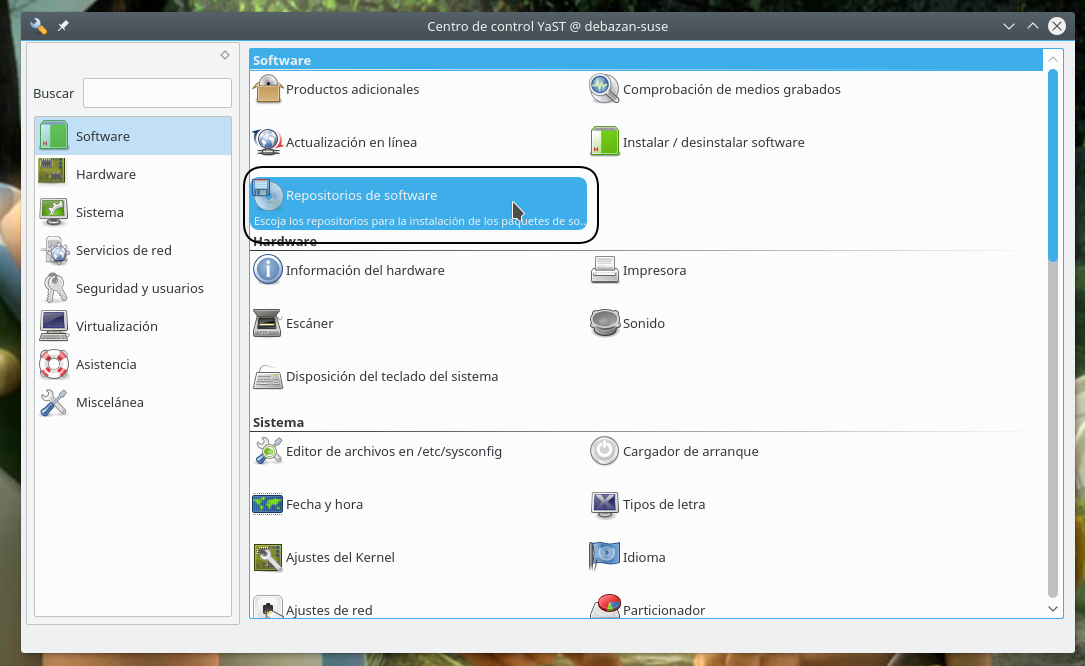The width and height of the screenshot is (1085, 666).
Task: Open the Productos adicionales module icon
Action: coord(268,89)
